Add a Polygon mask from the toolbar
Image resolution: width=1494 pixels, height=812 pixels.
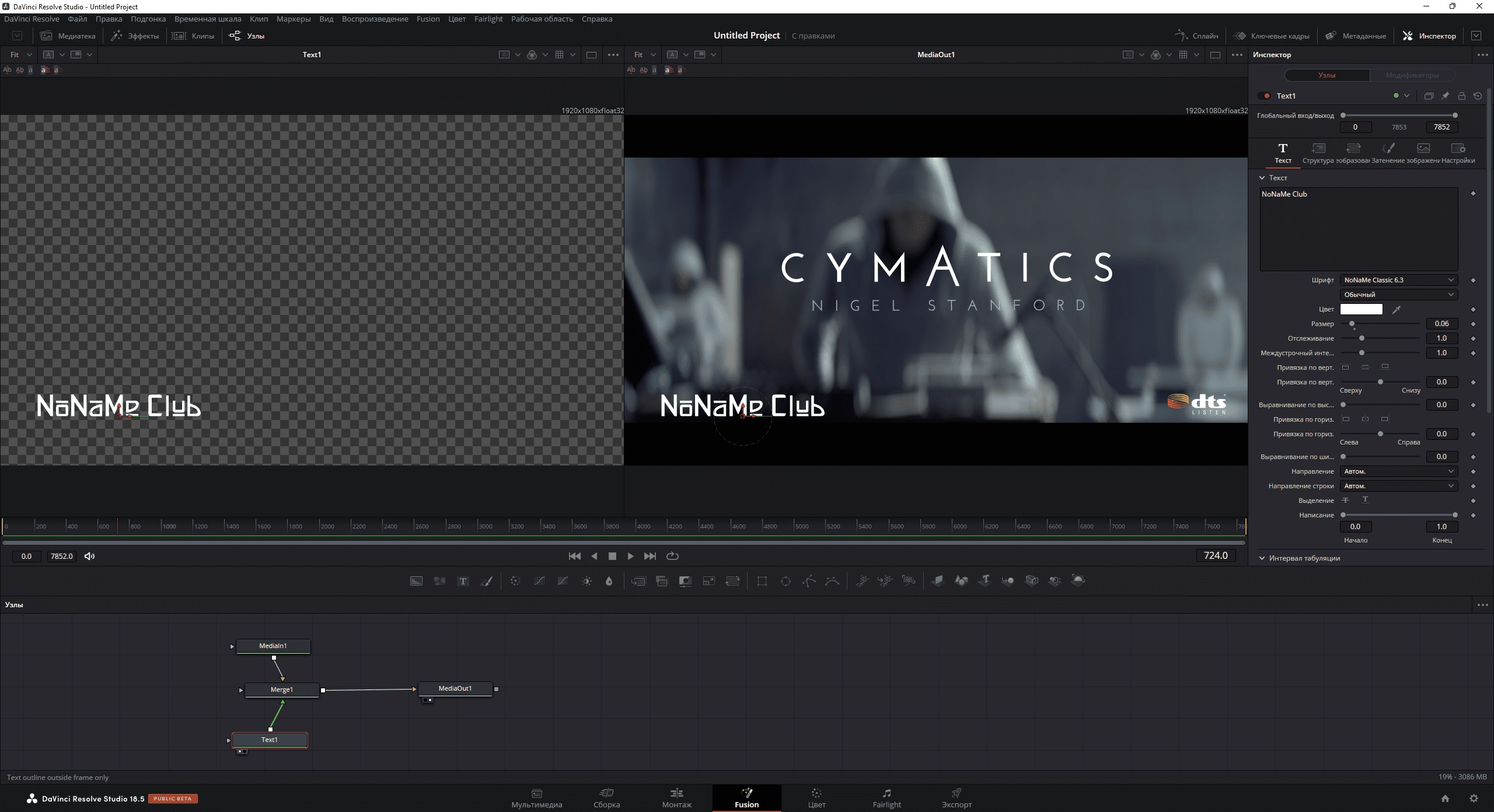(809, 581)
